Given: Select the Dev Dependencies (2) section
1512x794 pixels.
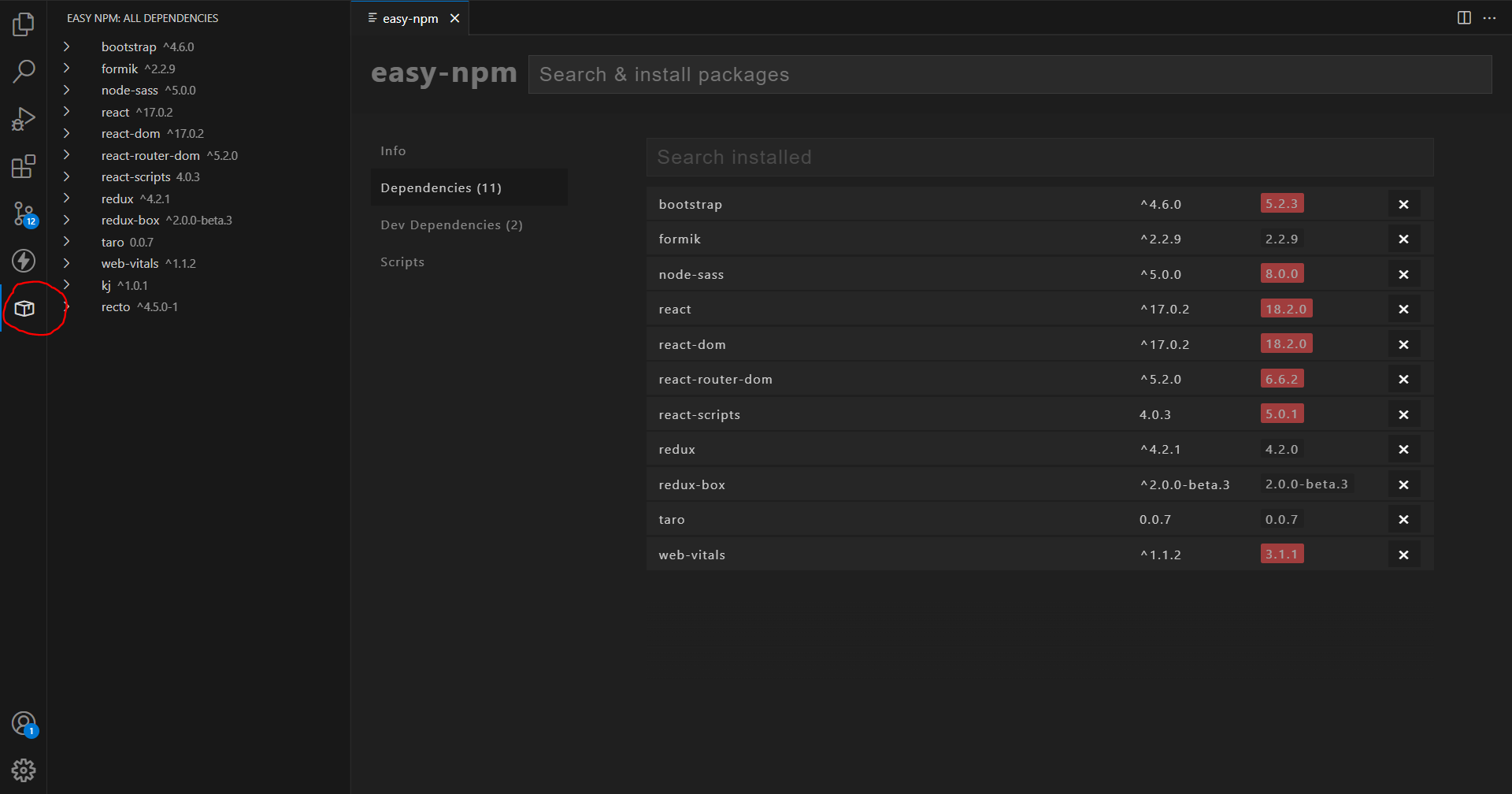Looking at the screenshot, I should [x=469, y=224].
